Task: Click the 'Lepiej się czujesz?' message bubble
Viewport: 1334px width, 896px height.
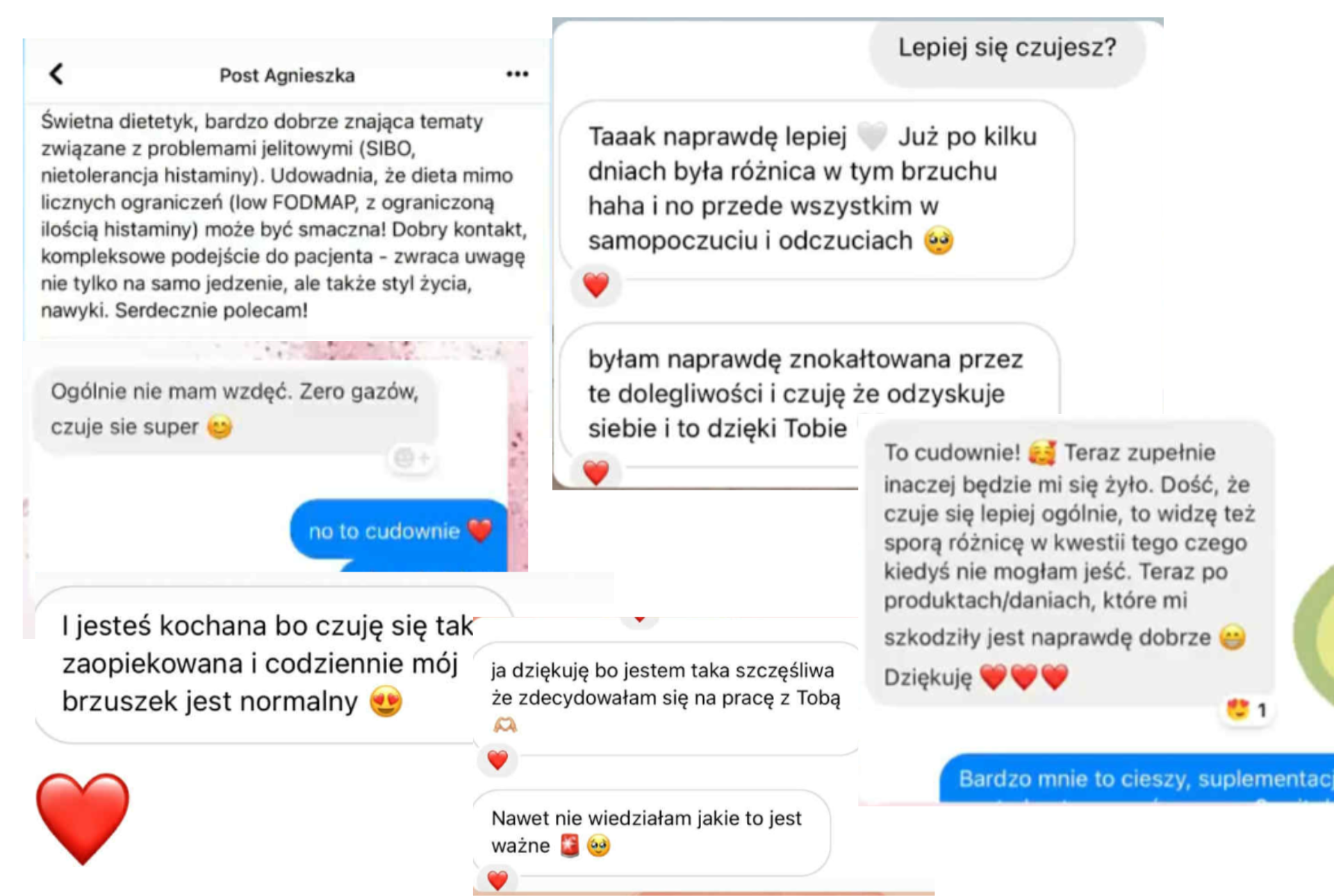Action: (1007, 49)
